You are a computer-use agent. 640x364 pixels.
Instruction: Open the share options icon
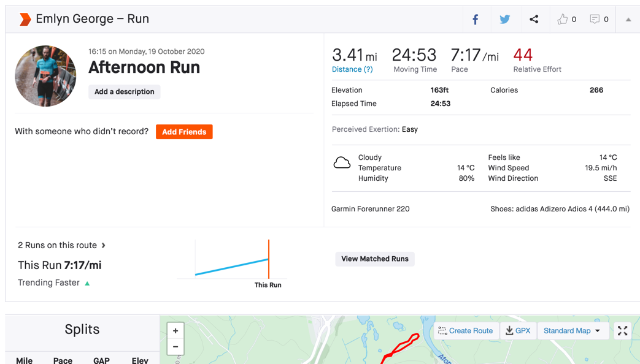pos(534,19)
